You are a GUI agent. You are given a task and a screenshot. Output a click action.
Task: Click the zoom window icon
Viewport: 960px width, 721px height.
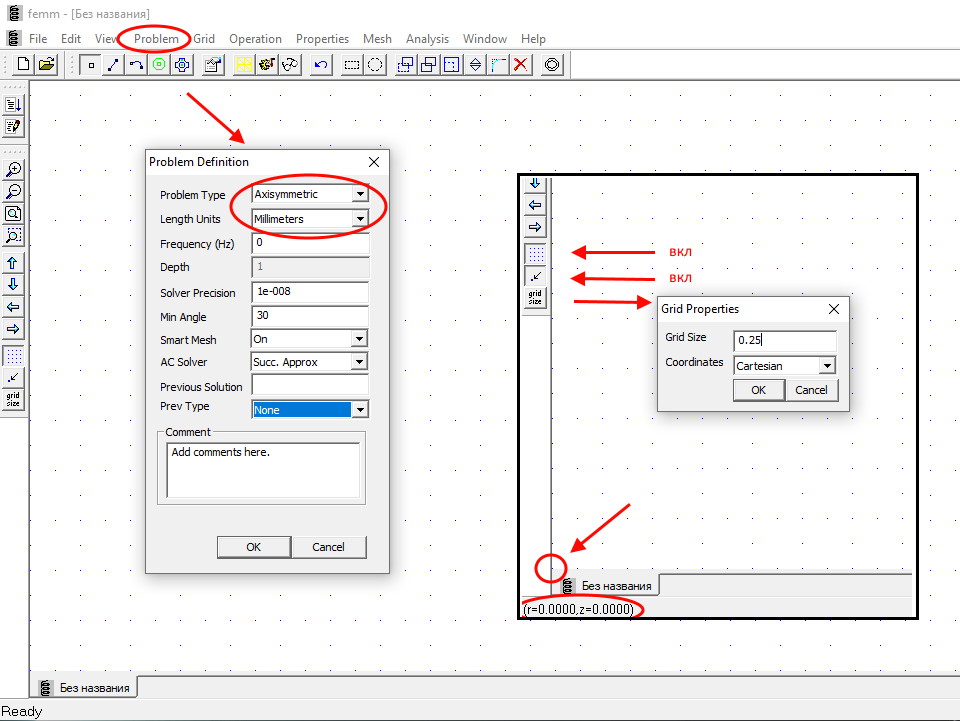point(13,236)
